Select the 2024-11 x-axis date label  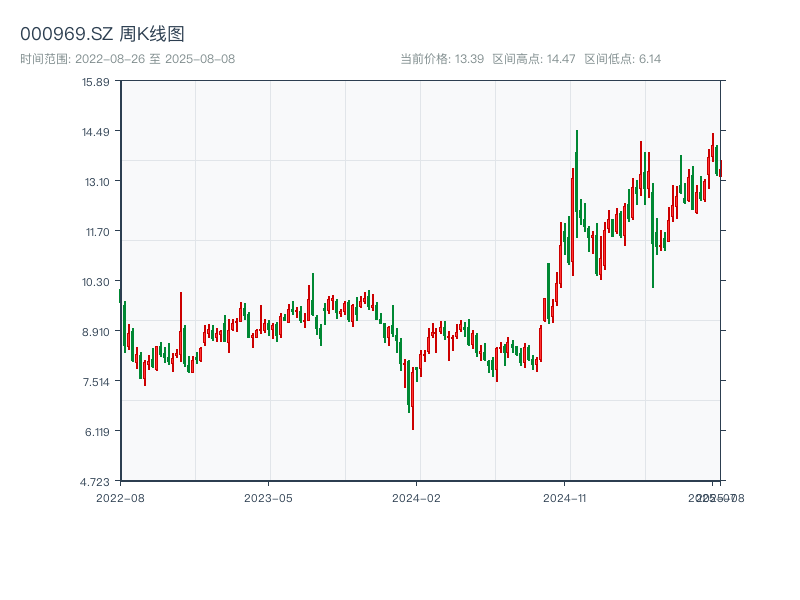tap(565, 497)
